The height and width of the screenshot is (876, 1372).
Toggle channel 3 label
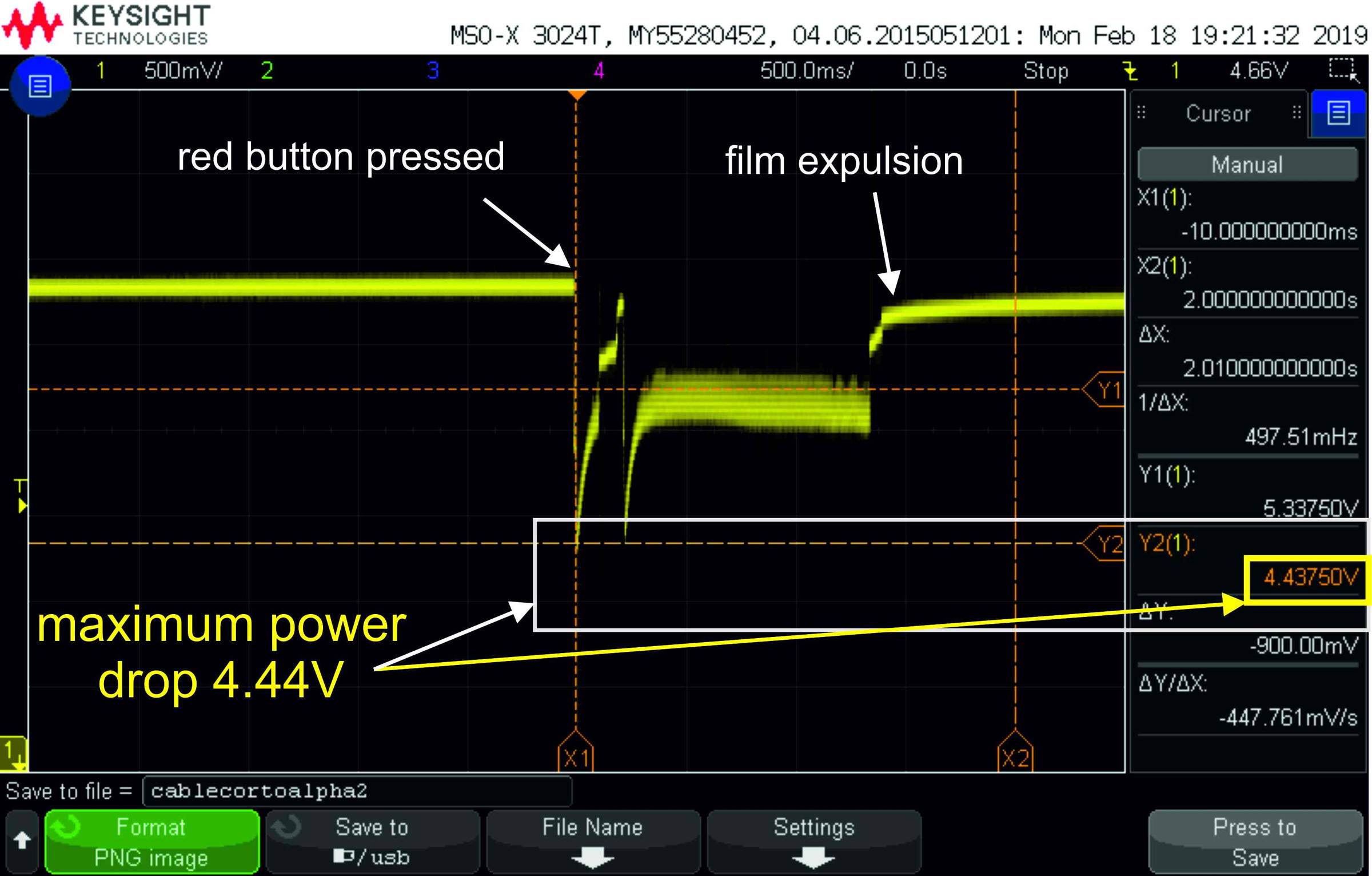coord(433,71)
